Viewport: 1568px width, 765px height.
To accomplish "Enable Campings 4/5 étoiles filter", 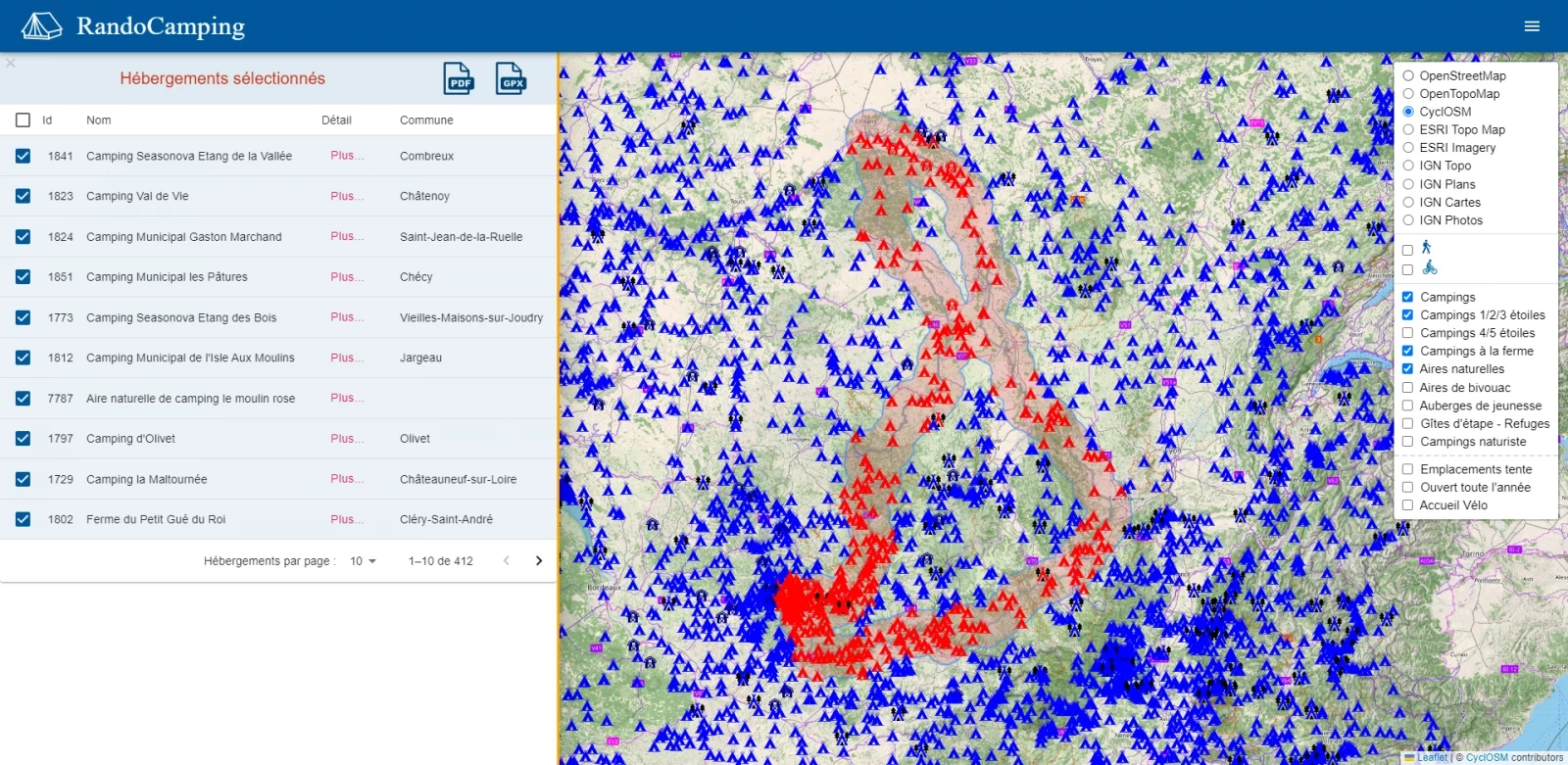I will coord(1407,333).
